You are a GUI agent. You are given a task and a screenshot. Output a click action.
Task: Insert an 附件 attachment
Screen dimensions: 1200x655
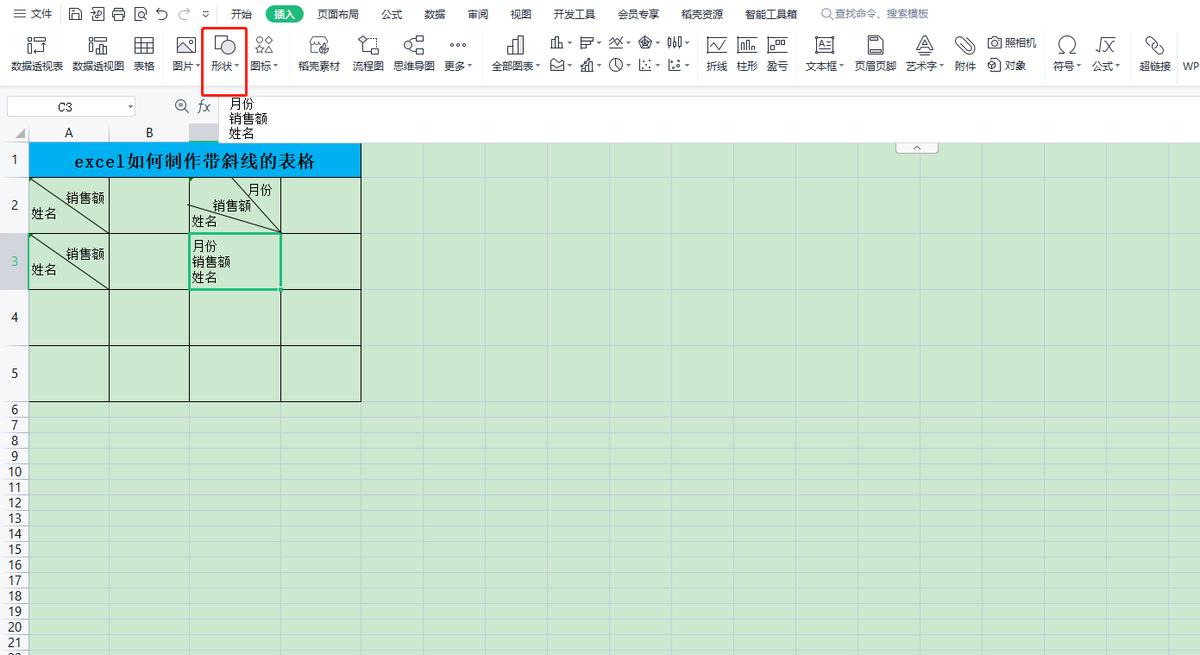[x=965, y=54]
